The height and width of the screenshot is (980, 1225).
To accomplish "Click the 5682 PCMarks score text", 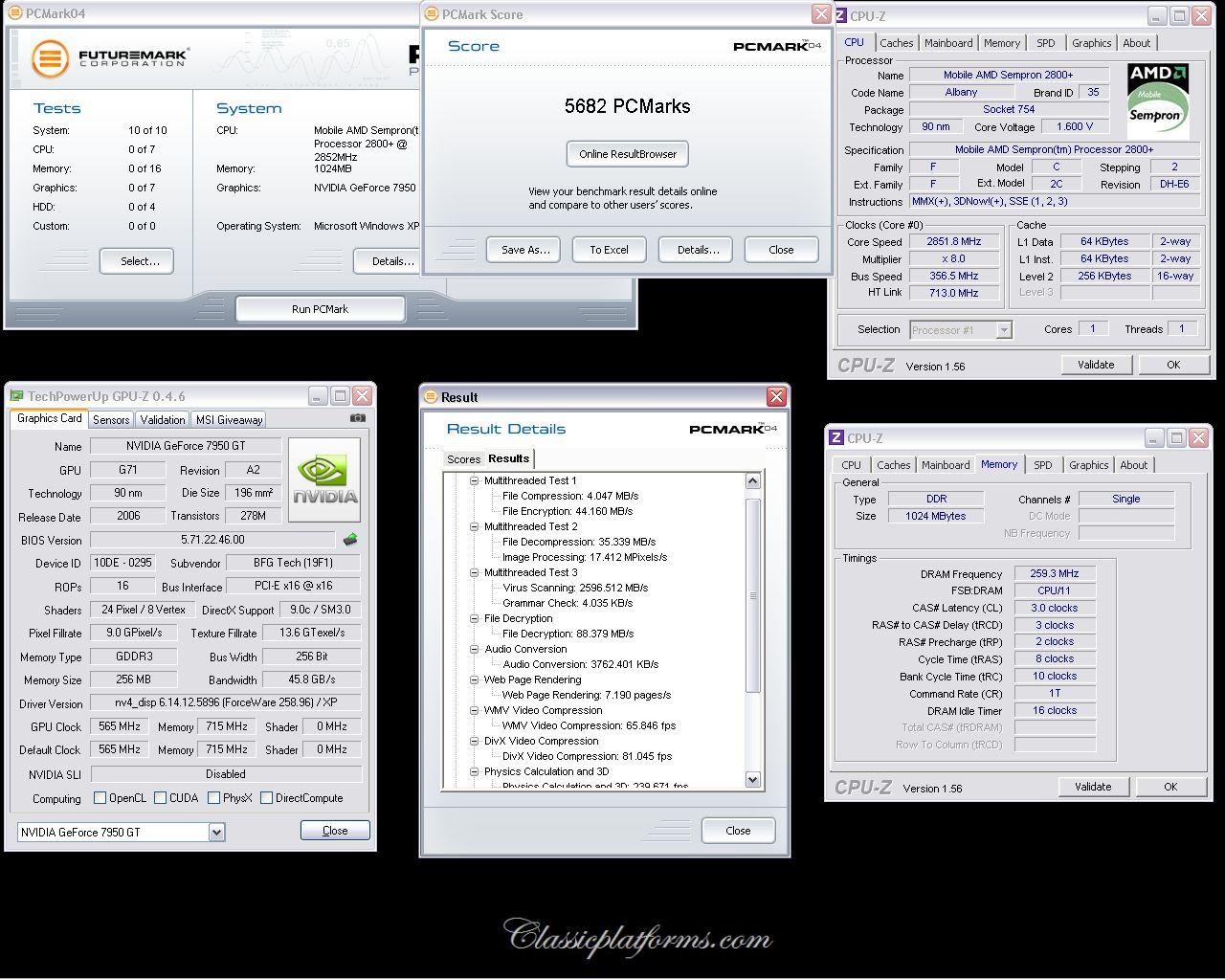I will [x=628, y=106].
